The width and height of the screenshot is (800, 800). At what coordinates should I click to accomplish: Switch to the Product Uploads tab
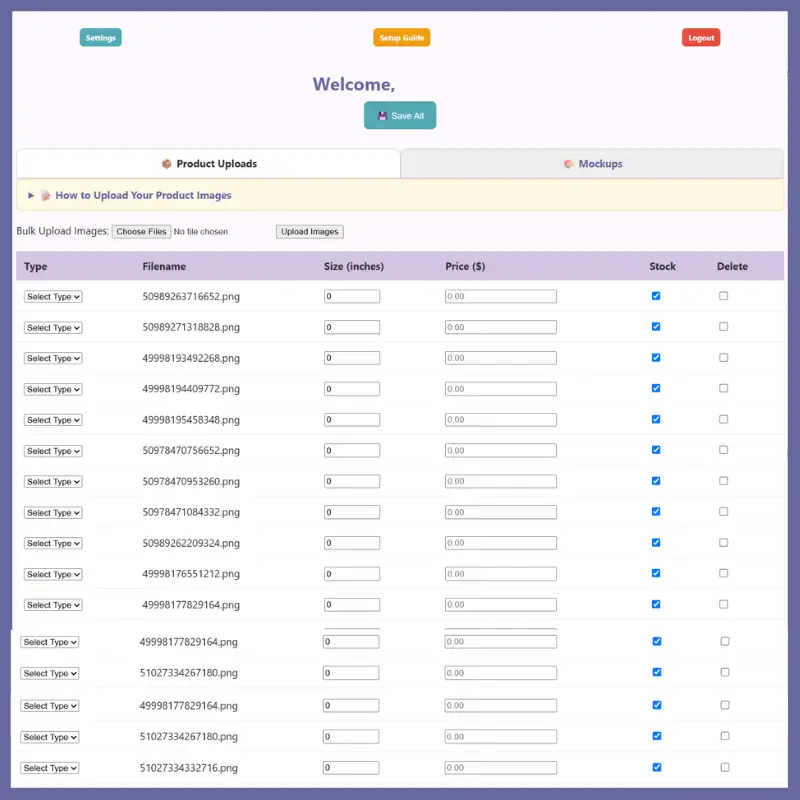pyautogui.click(x=209, y=164)
